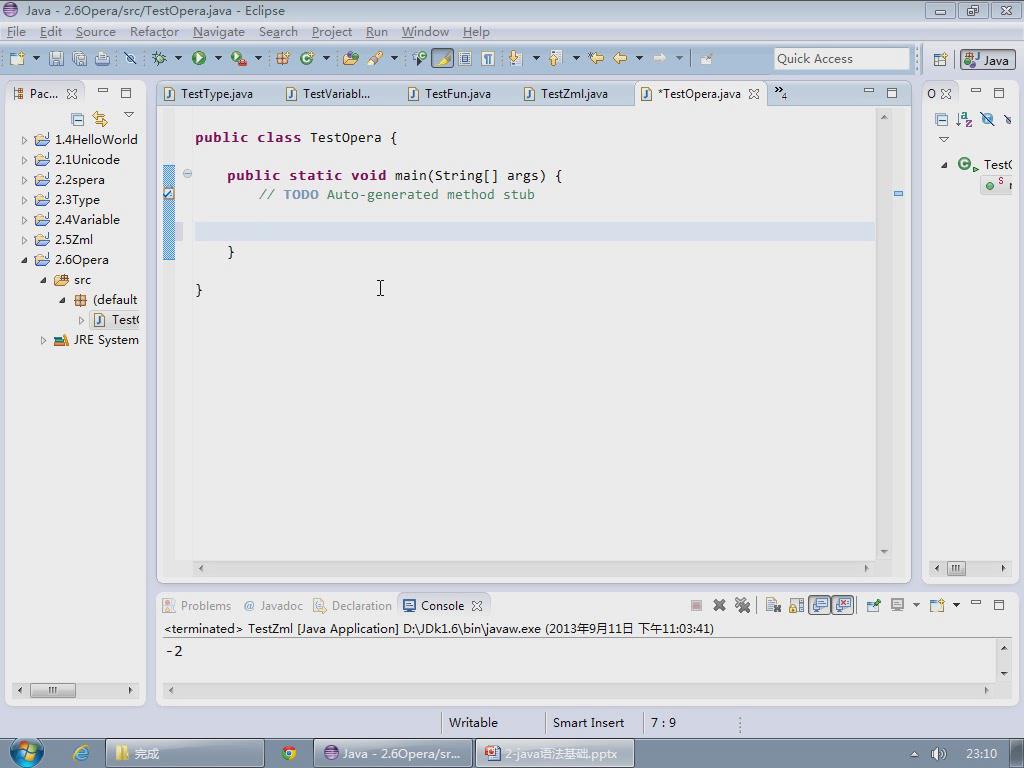Fold the main method with collapse marker
The image size is (1024, 768).
tap(187, 174)
